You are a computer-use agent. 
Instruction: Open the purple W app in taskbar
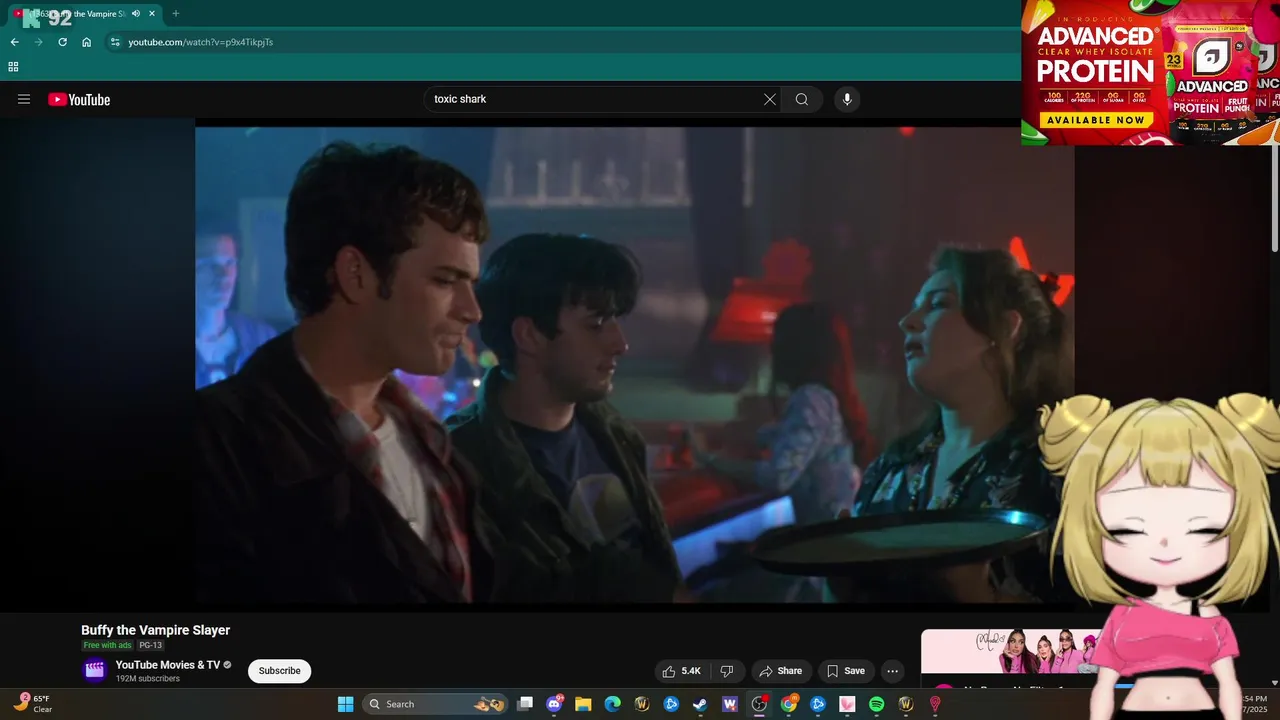[730, 704]
